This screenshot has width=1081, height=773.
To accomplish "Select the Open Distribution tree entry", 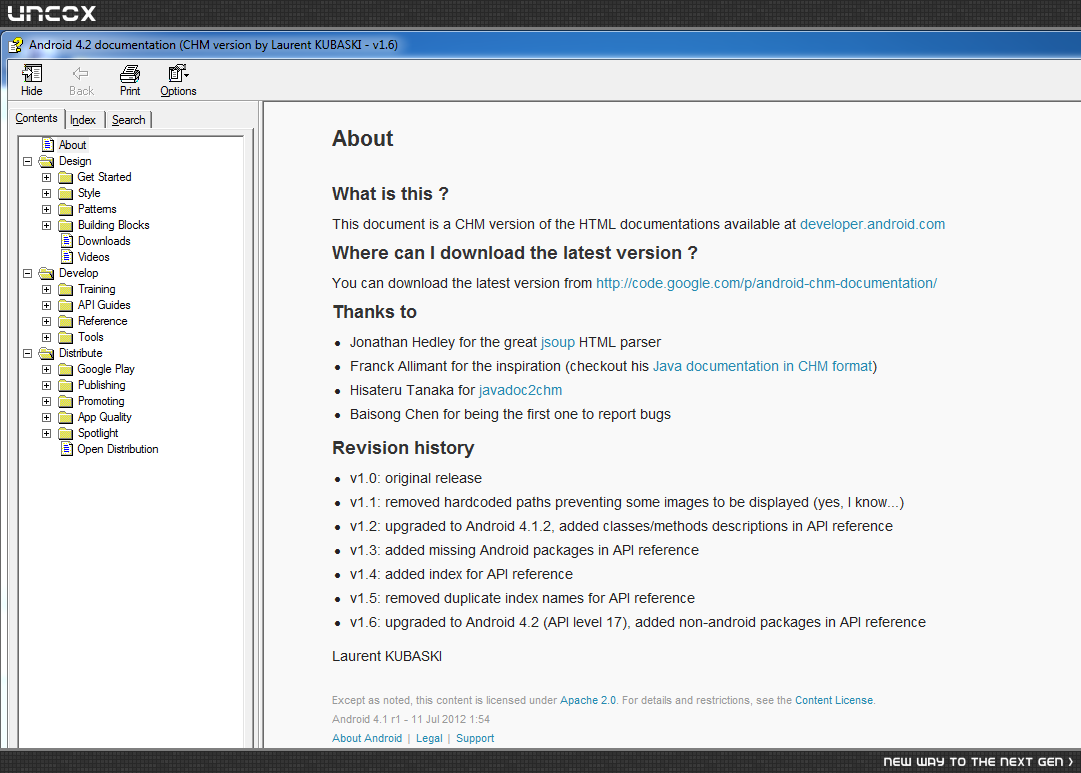I will [118, 449].
